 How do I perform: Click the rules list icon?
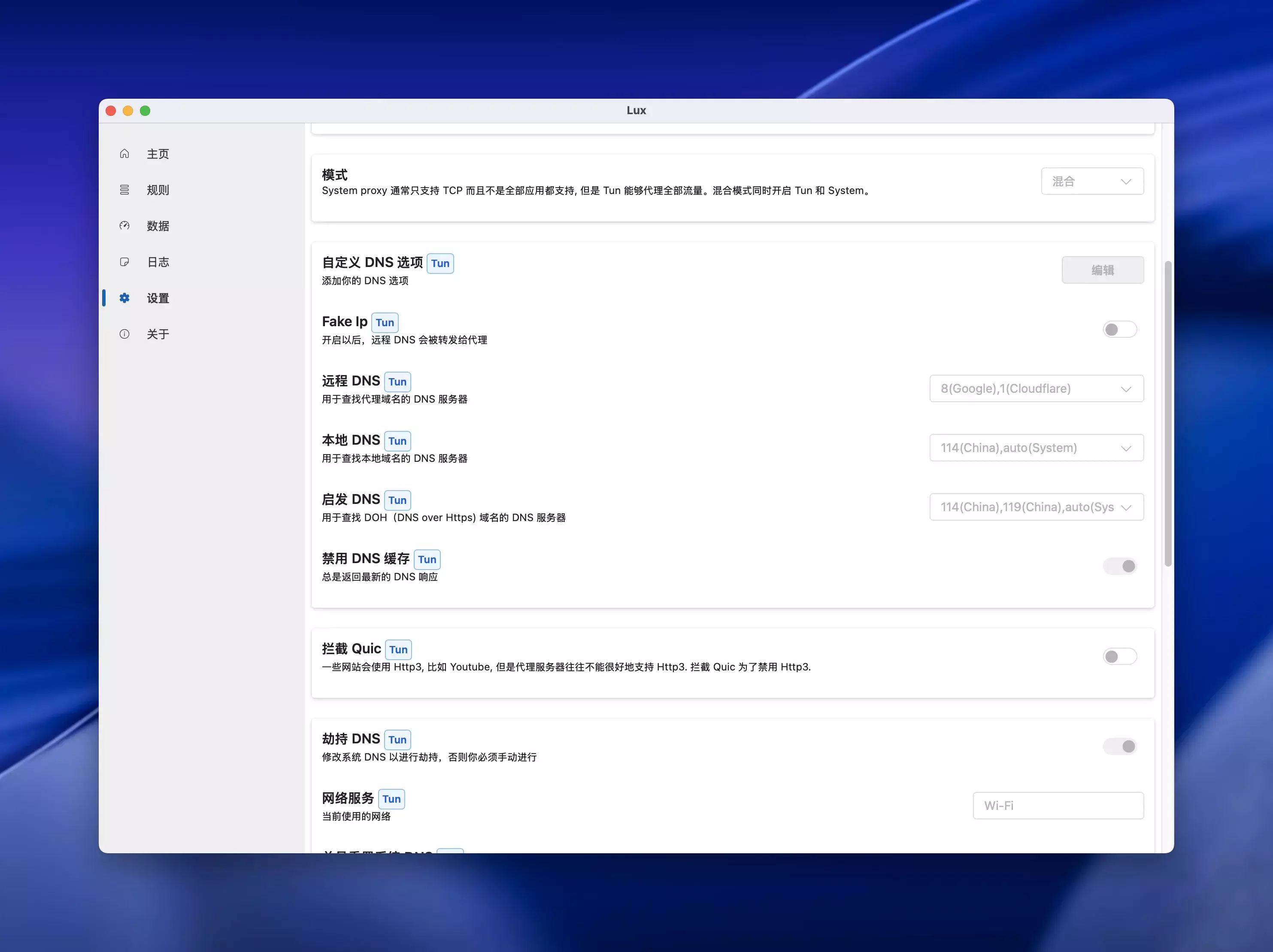[124, 190]
